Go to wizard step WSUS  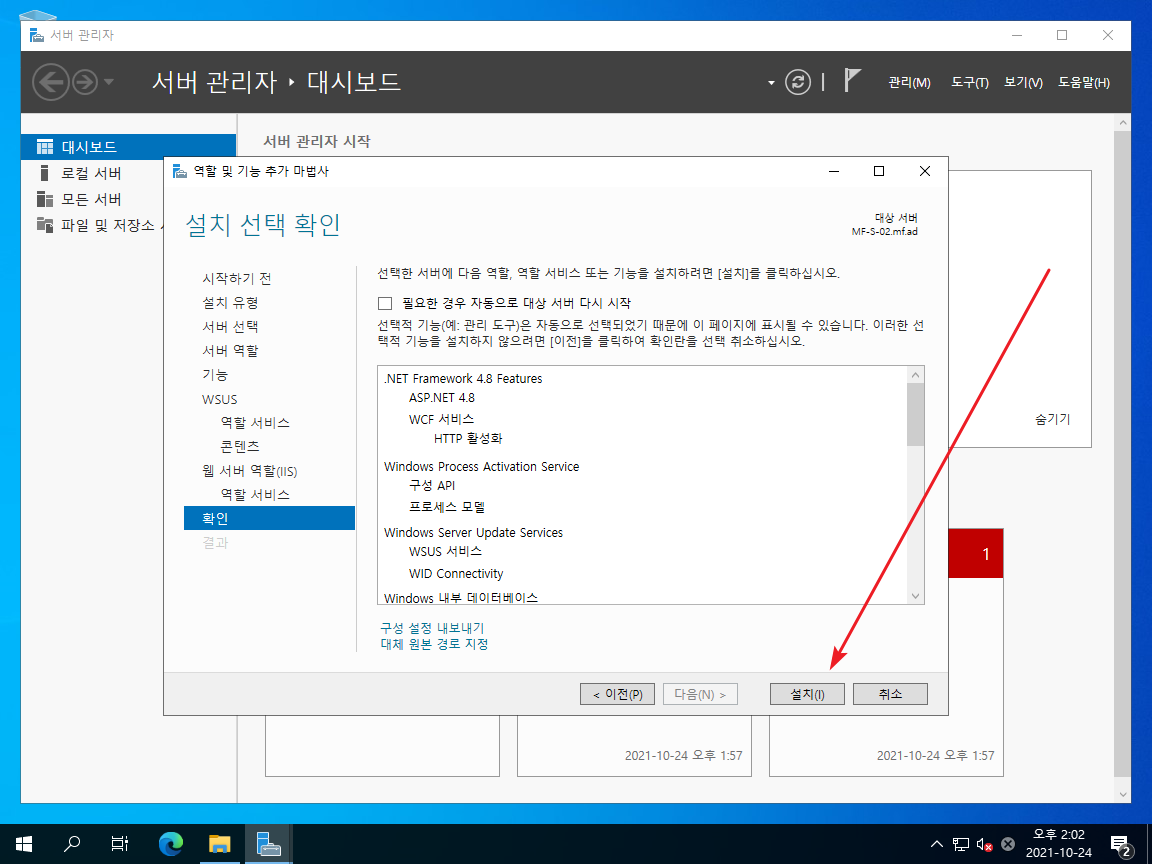tap(220, 400)
